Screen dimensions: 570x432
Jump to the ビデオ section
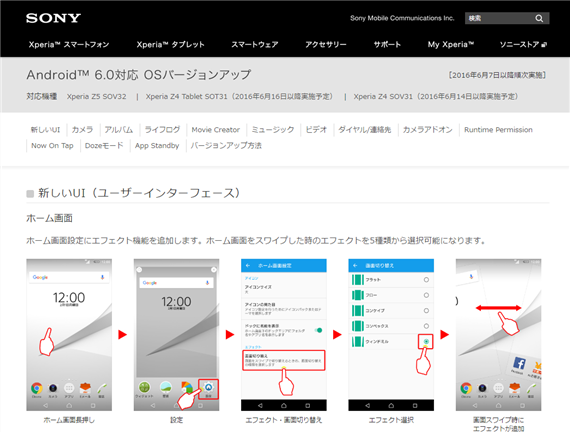pos(316,129)
